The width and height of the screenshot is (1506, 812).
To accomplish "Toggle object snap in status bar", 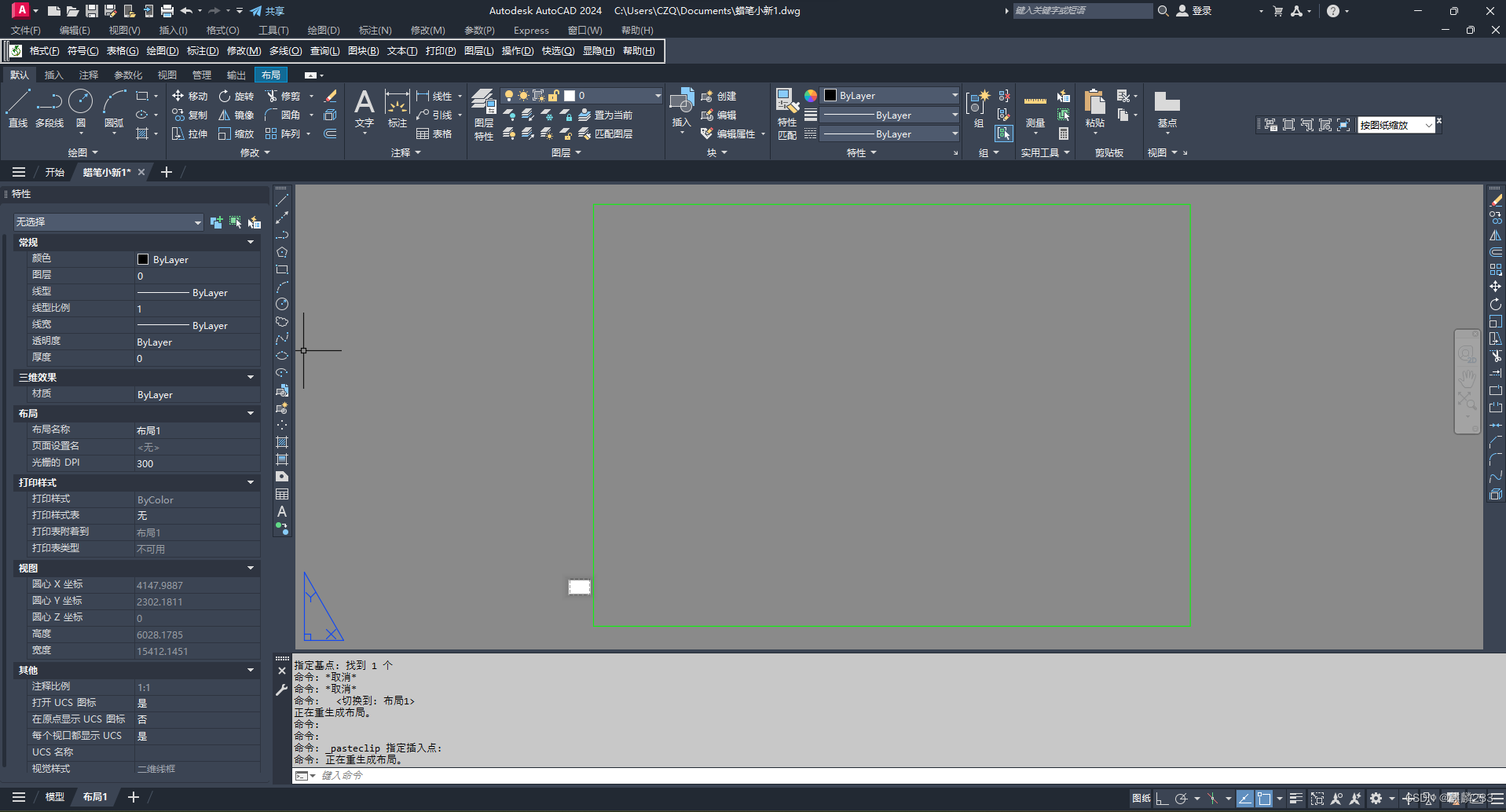I will (1264, 799).
